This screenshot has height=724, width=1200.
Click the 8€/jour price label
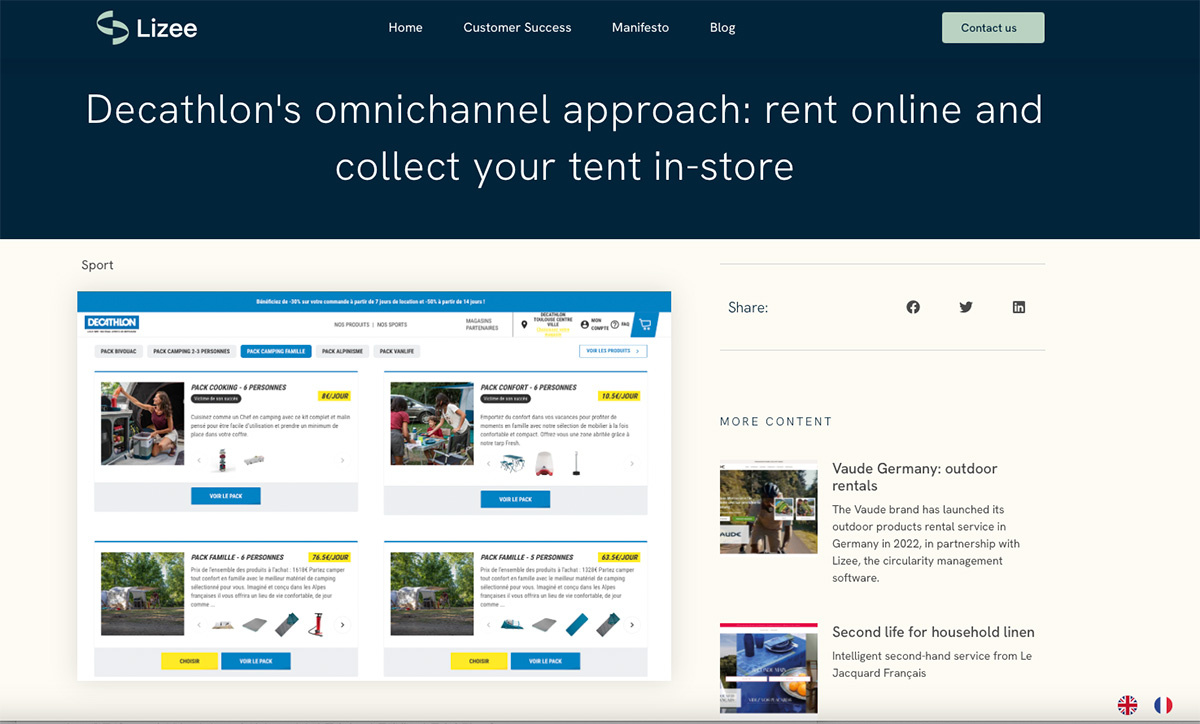tap(334, 396)
